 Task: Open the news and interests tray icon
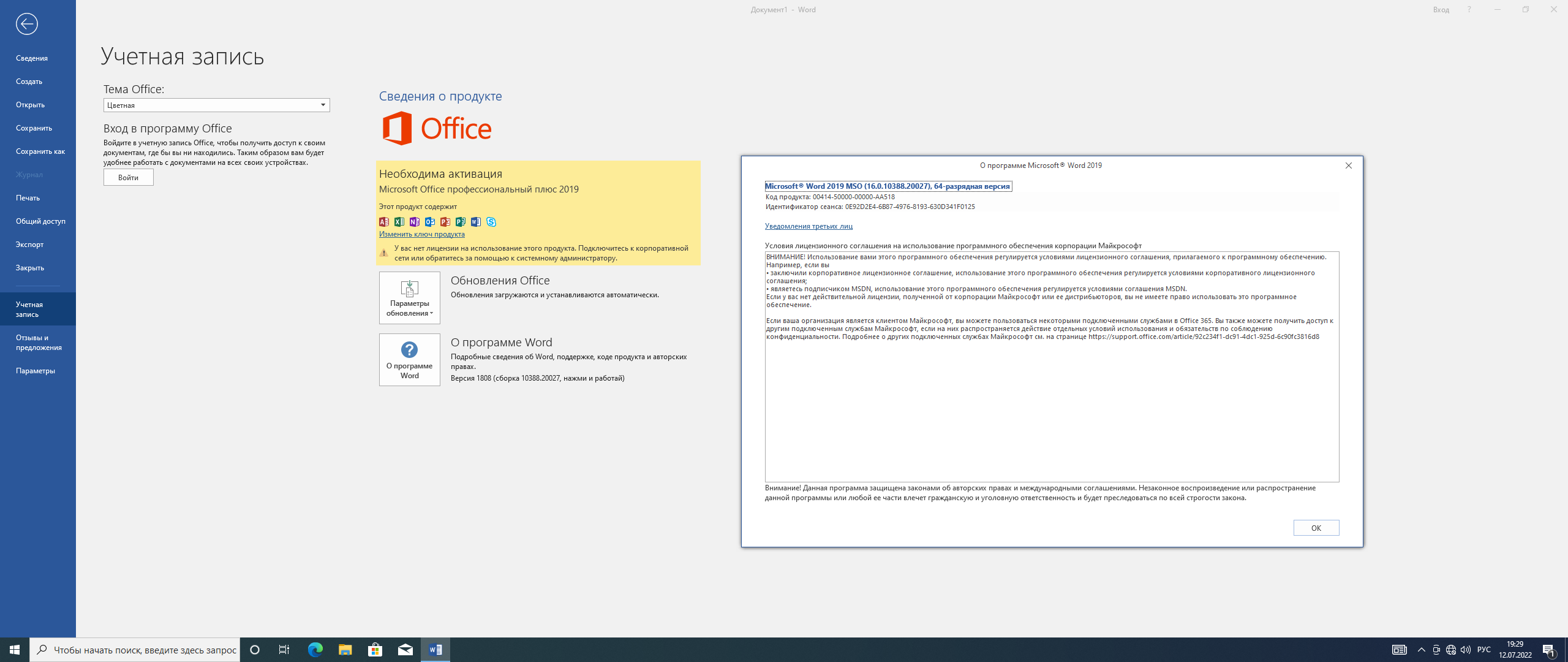[1399, 650]
